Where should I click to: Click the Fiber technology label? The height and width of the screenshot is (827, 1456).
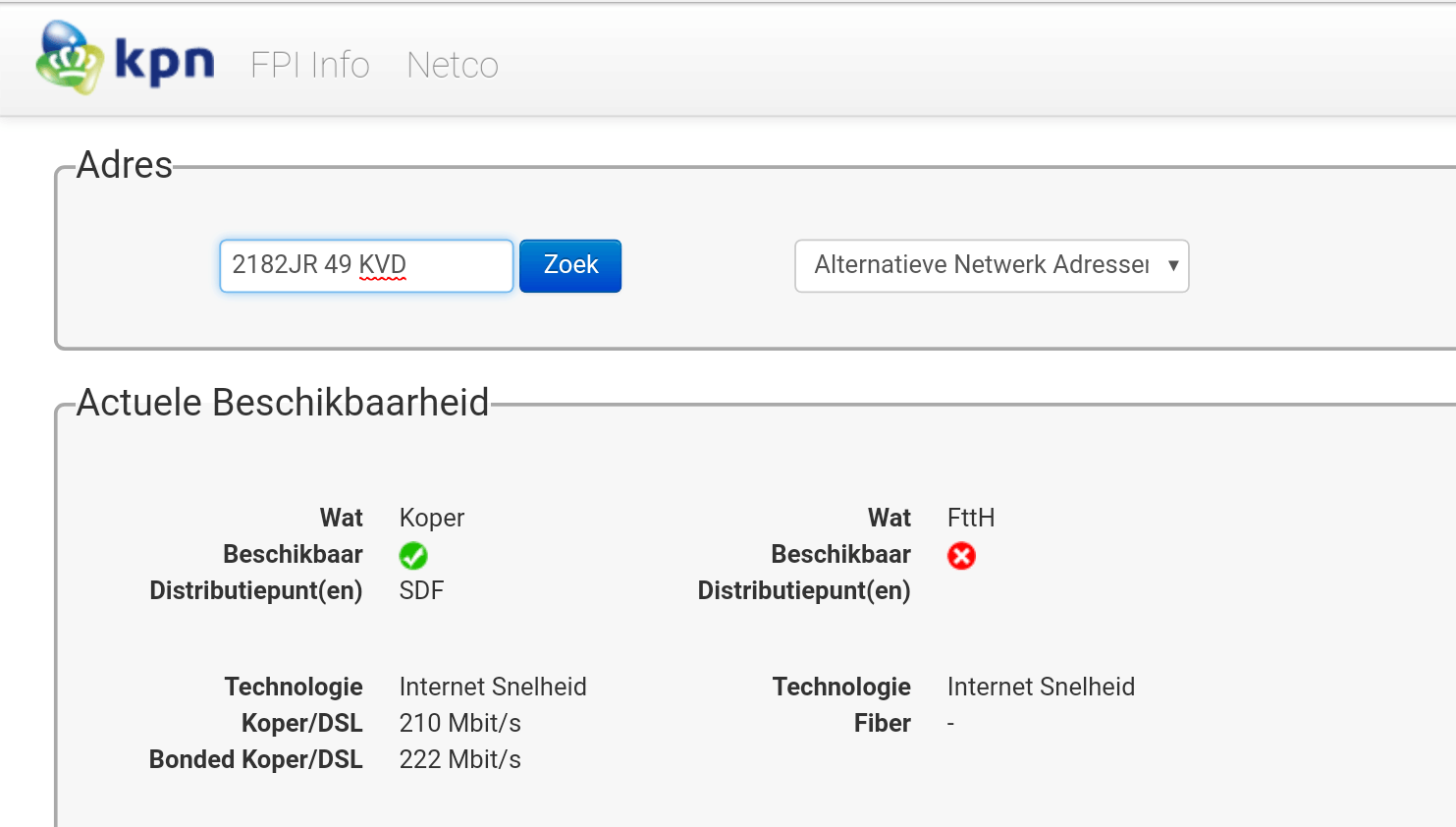click(x=882, y=723)
